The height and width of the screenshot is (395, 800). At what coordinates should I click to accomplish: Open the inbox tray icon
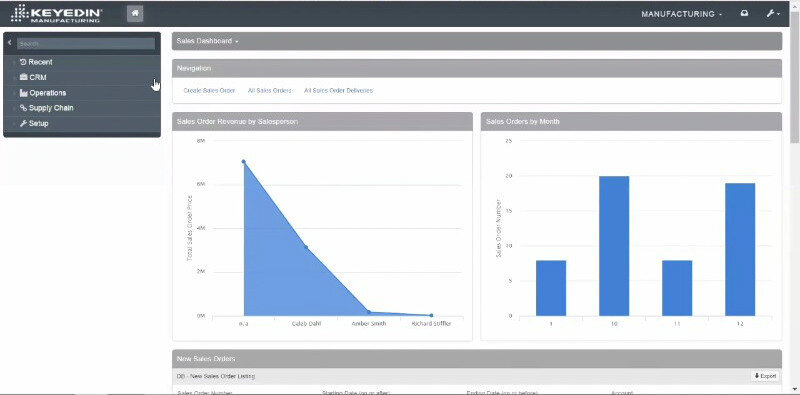coord(744,14)
